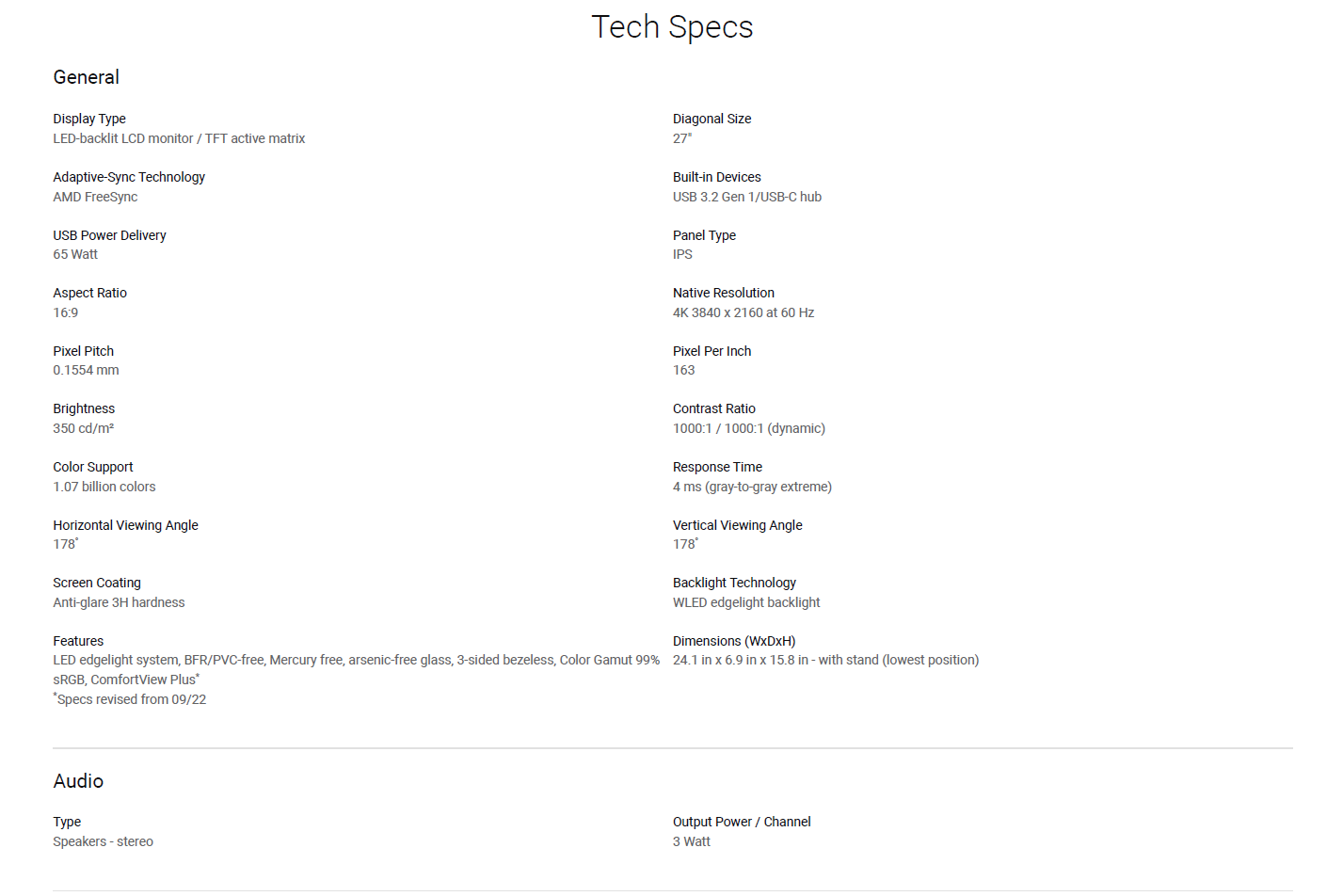Image resolution: width=1343 pixels, height=896 pixels.
Task: Click the Diagonal Size label
Action: tap(711, 119)
